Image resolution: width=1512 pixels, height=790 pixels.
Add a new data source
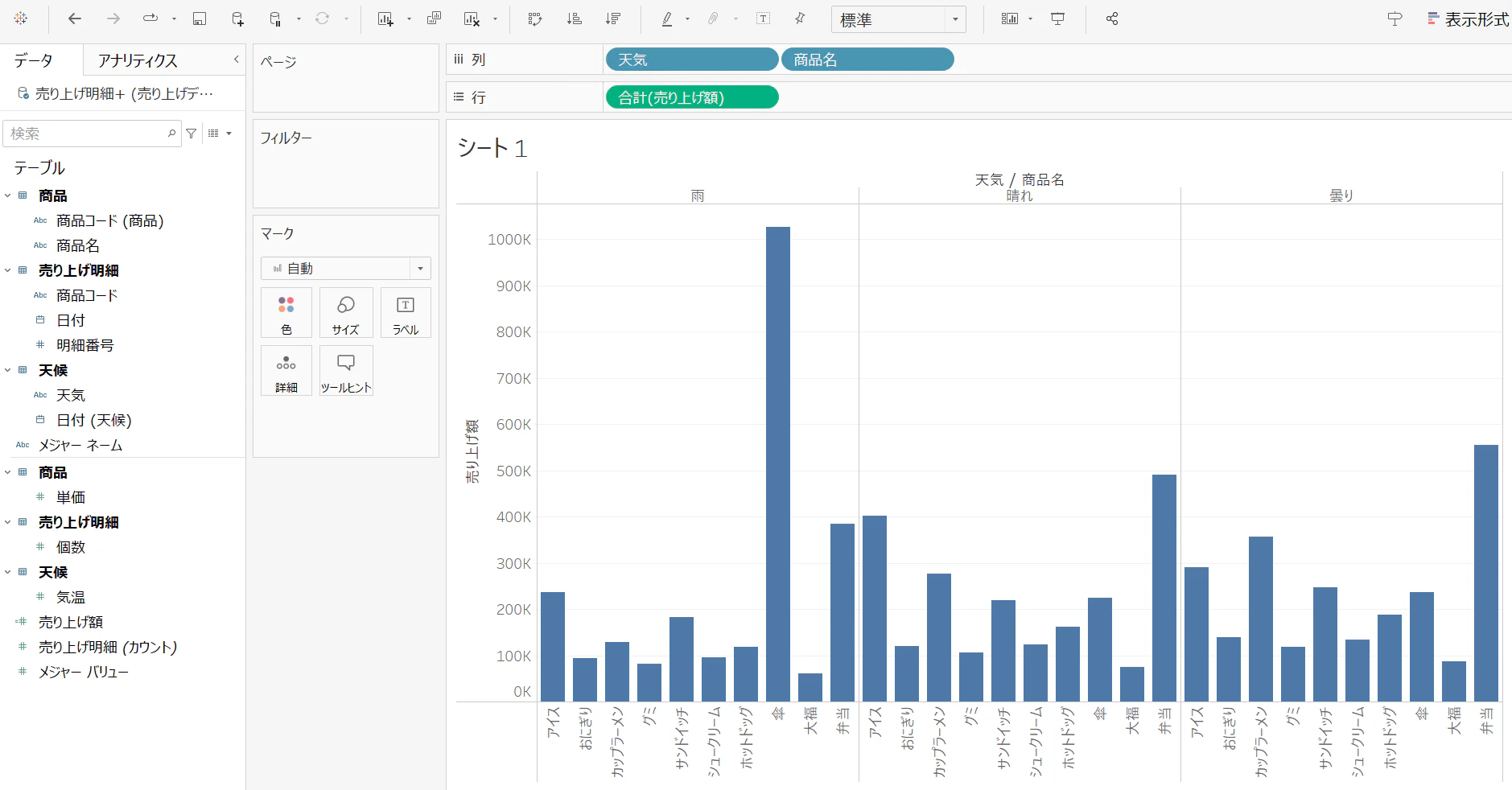tap(237, 19)
